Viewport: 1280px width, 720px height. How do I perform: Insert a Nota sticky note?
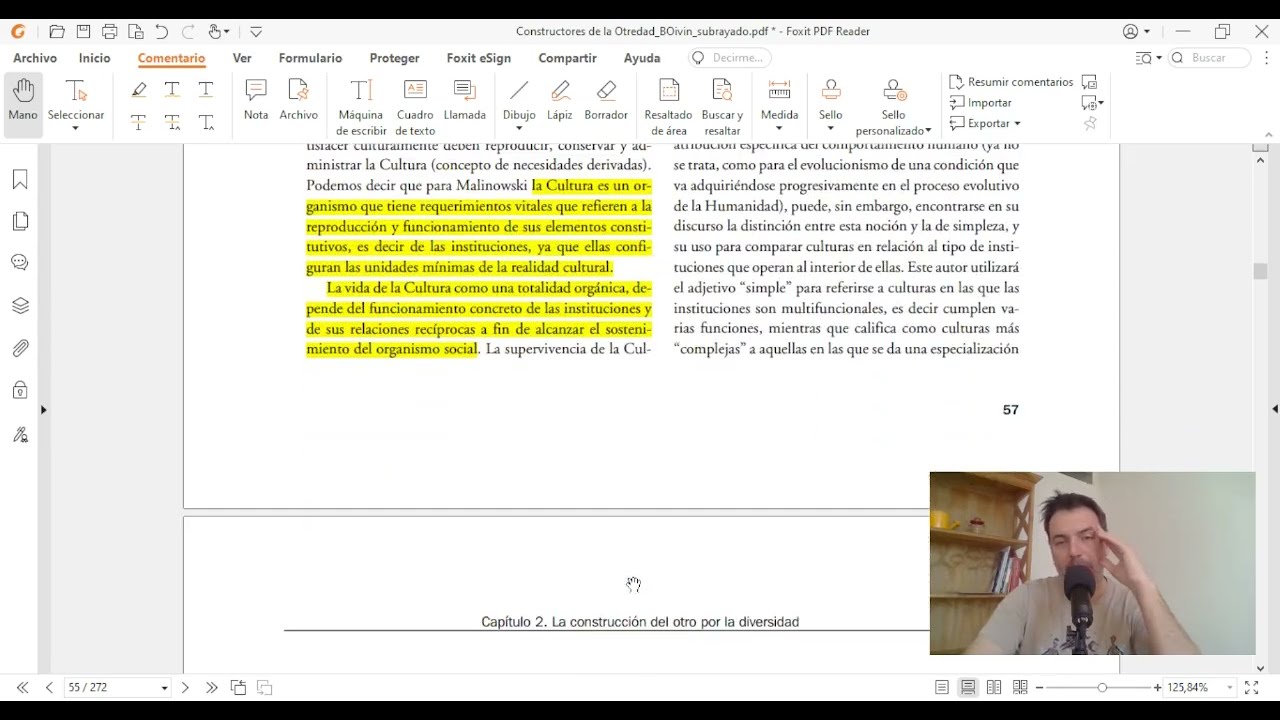click(256, 100)
